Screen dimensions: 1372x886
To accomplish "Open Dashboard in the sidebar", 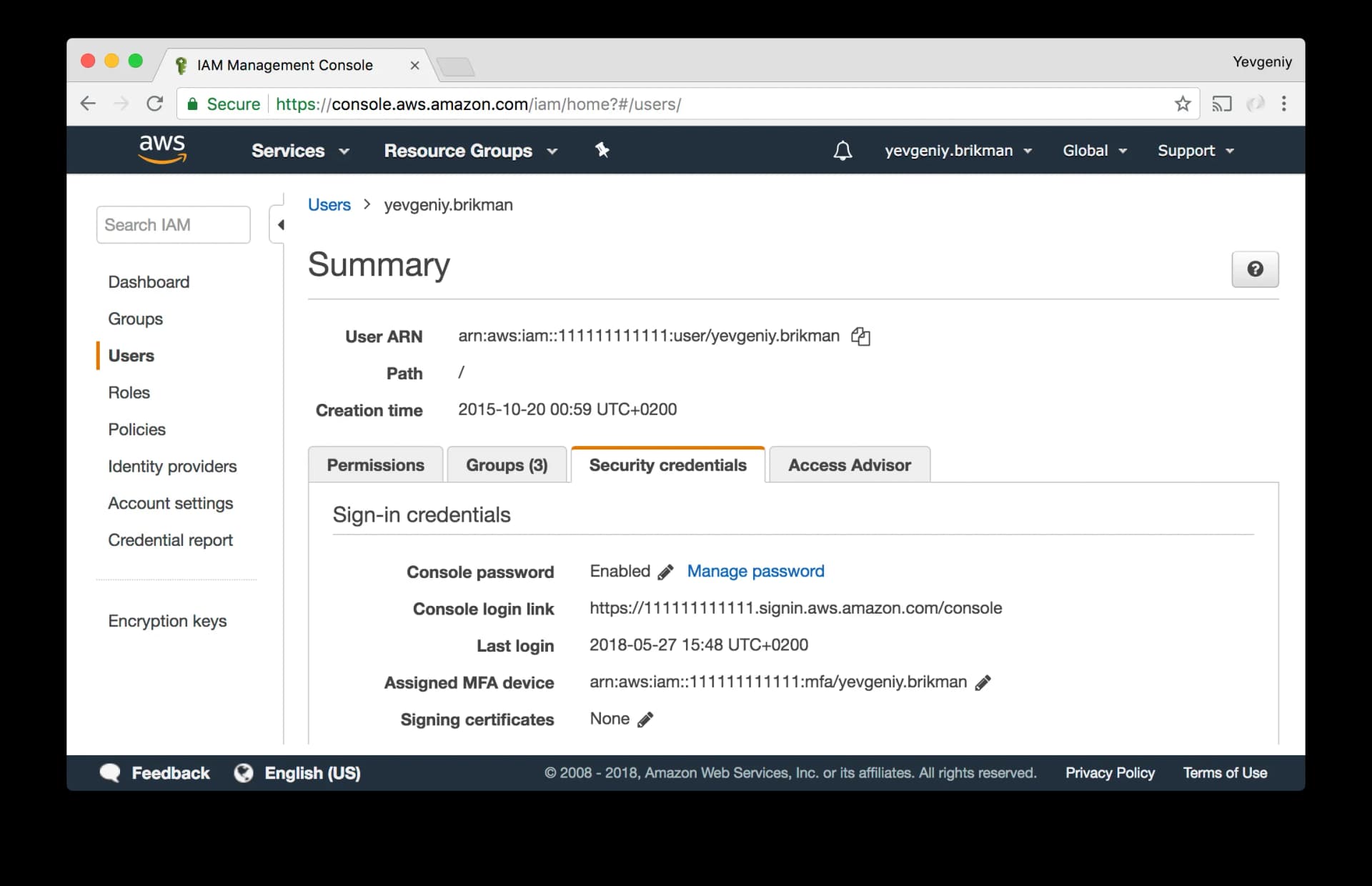I will pos(149,282).
